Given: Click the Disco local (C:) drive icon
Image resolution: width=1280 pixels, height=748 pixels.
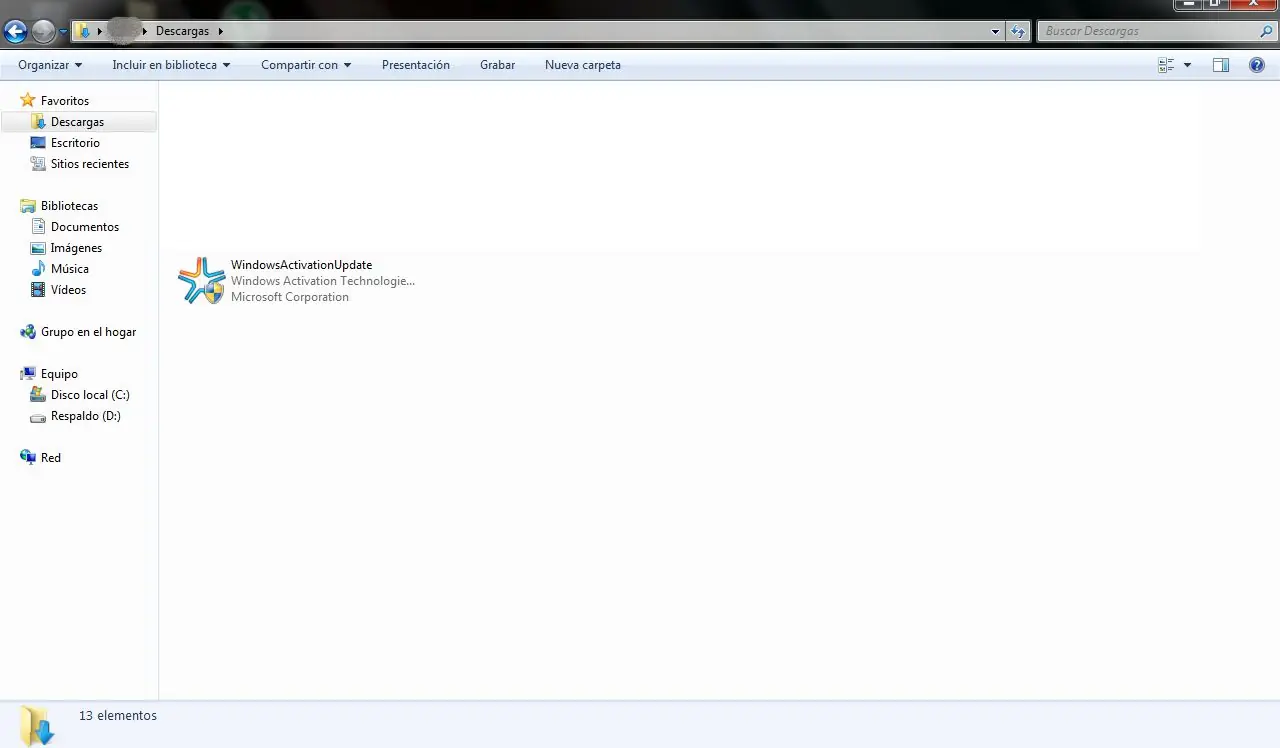Looking at the screenshot, I should pos(38,395).
